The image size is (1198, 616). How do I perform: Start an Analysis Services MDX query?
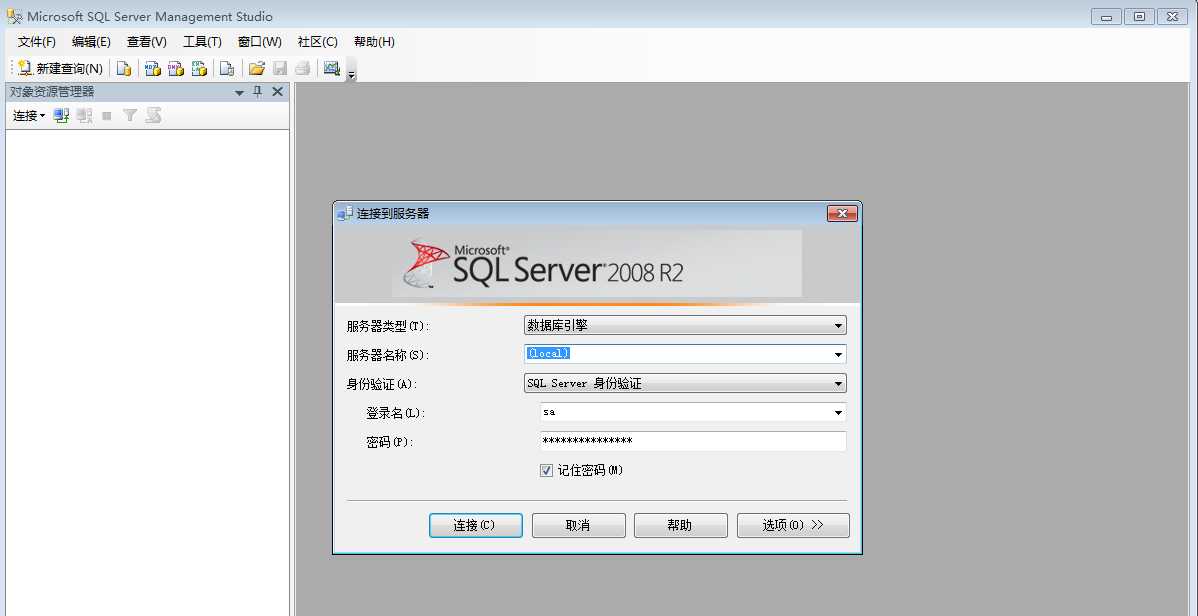(153, 69)
